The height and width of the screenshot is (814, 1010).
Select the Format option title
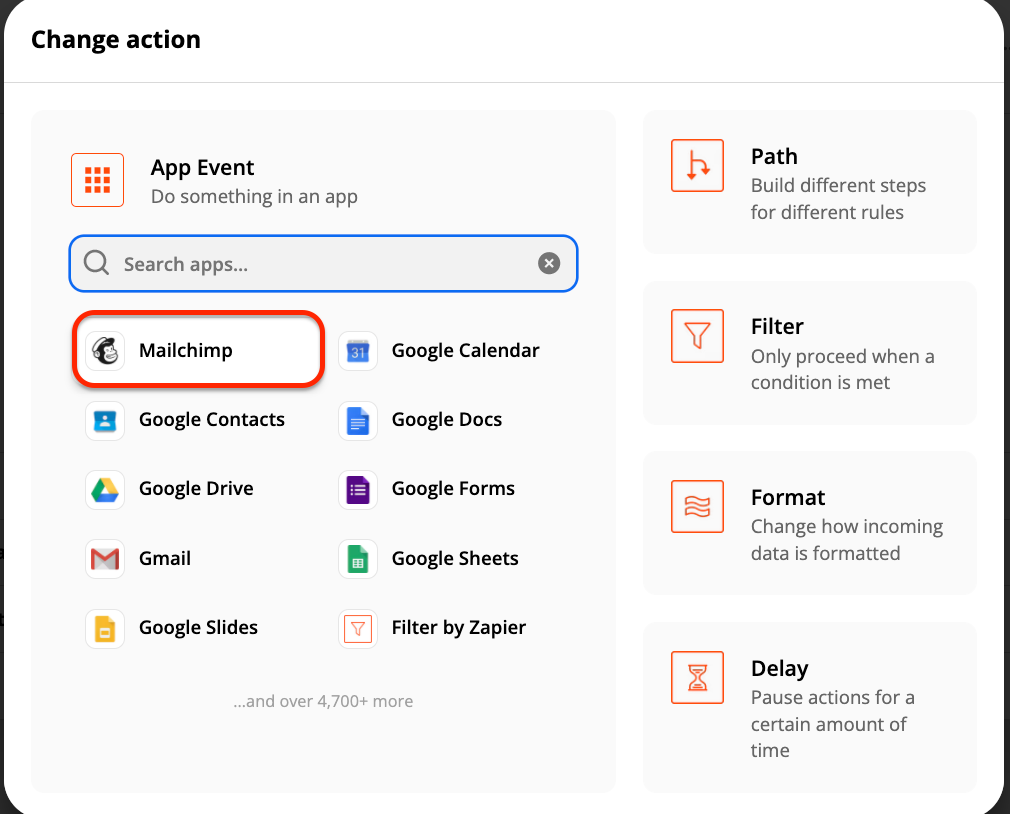788,497
